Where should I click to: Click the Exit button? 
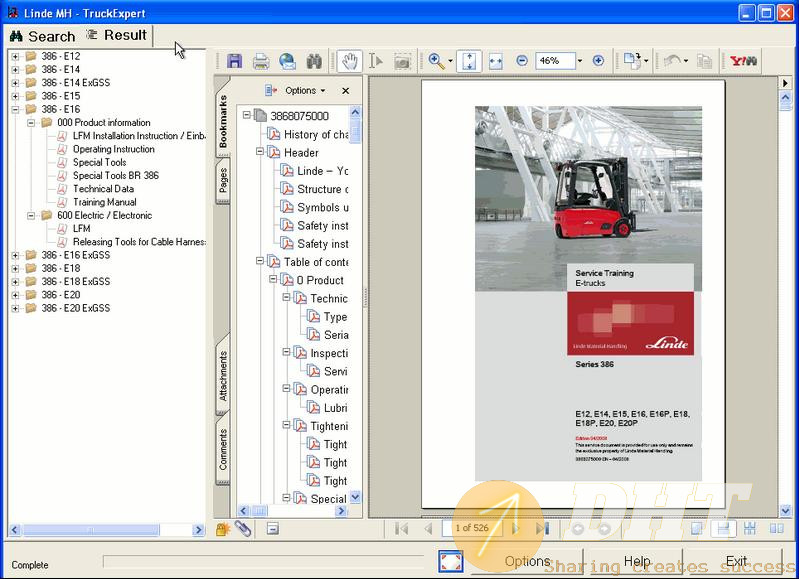(x=736, y=562)
